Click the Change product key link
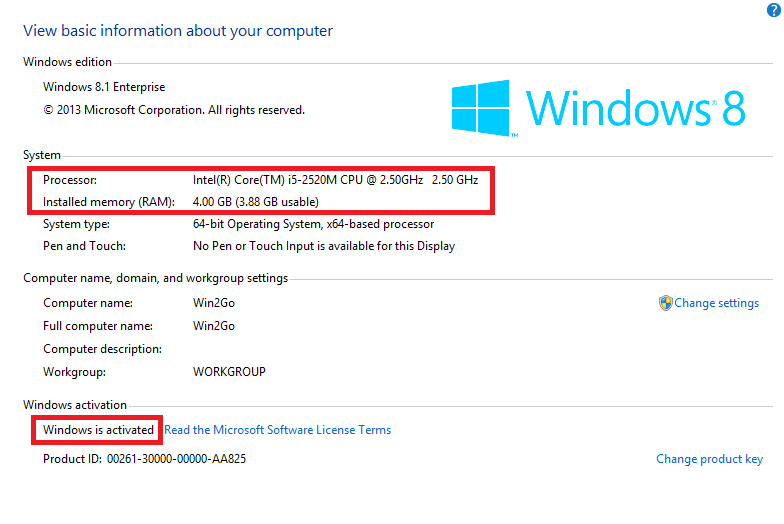This screenshot has height=524, width=784. [x=710, y=459]
